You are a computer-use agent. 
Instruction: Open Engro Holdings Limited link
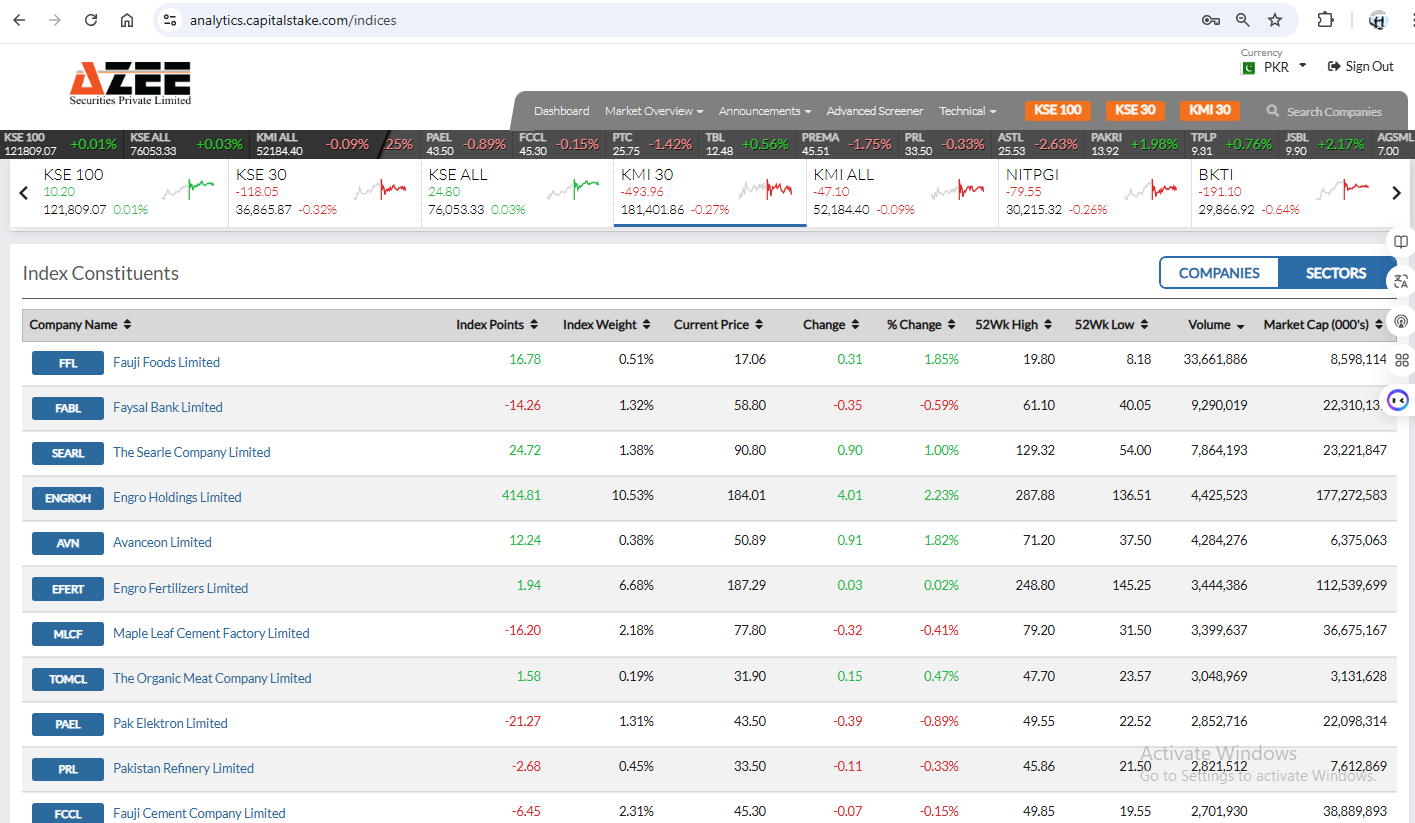[x=177, y=497]
